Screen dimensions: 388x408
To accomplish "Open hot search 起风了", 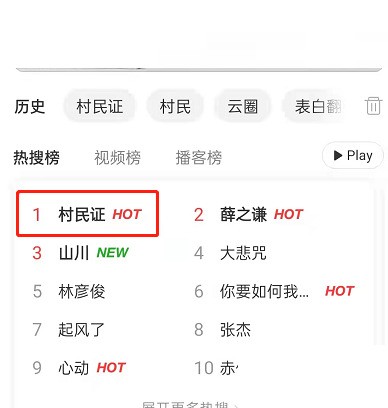I will click(x=69, y=329).
